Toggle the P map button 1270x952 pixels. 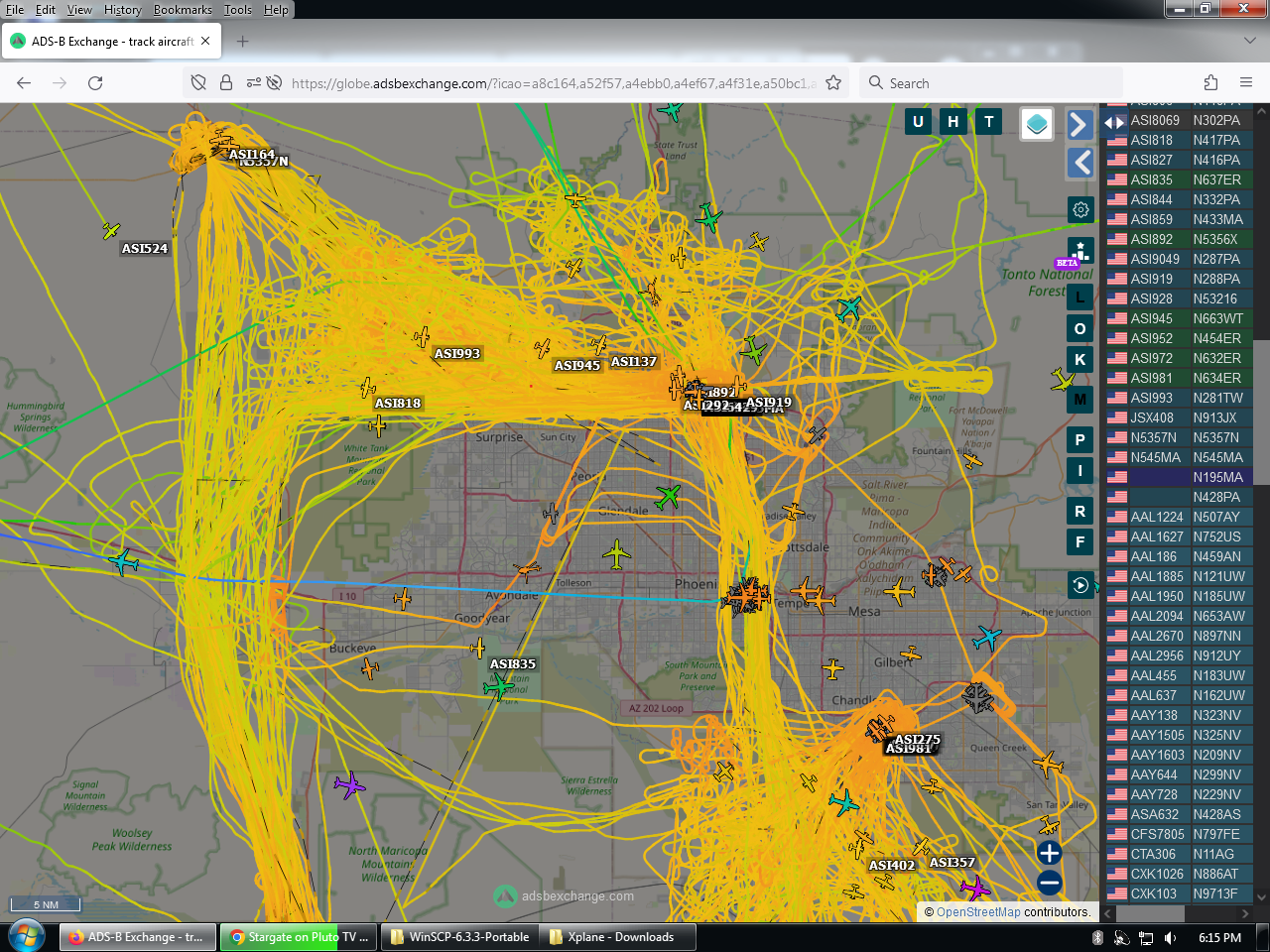tap(1080, 439)
